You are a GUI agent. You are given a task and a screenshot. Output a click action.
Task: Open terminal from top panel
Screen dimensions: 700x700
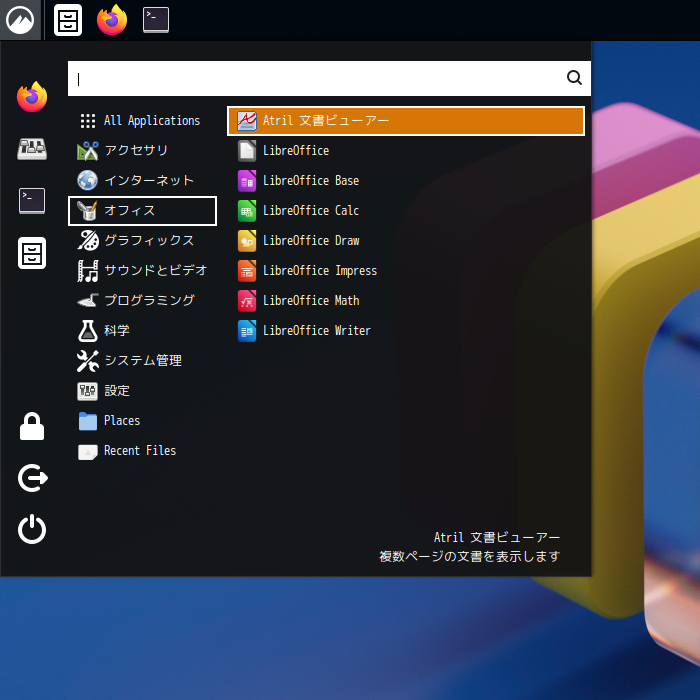[156, 20]
